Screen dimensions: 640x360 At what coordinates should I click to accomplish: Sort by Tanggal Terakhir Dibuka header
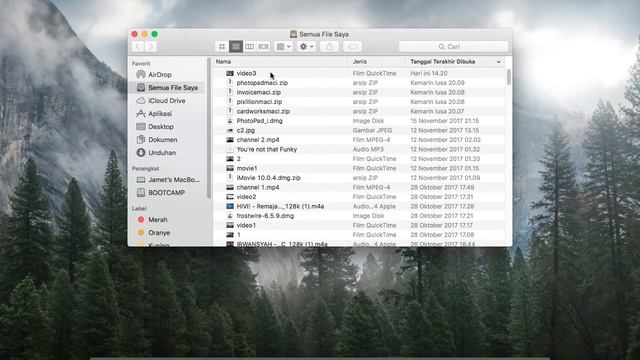tap(443, 62)
